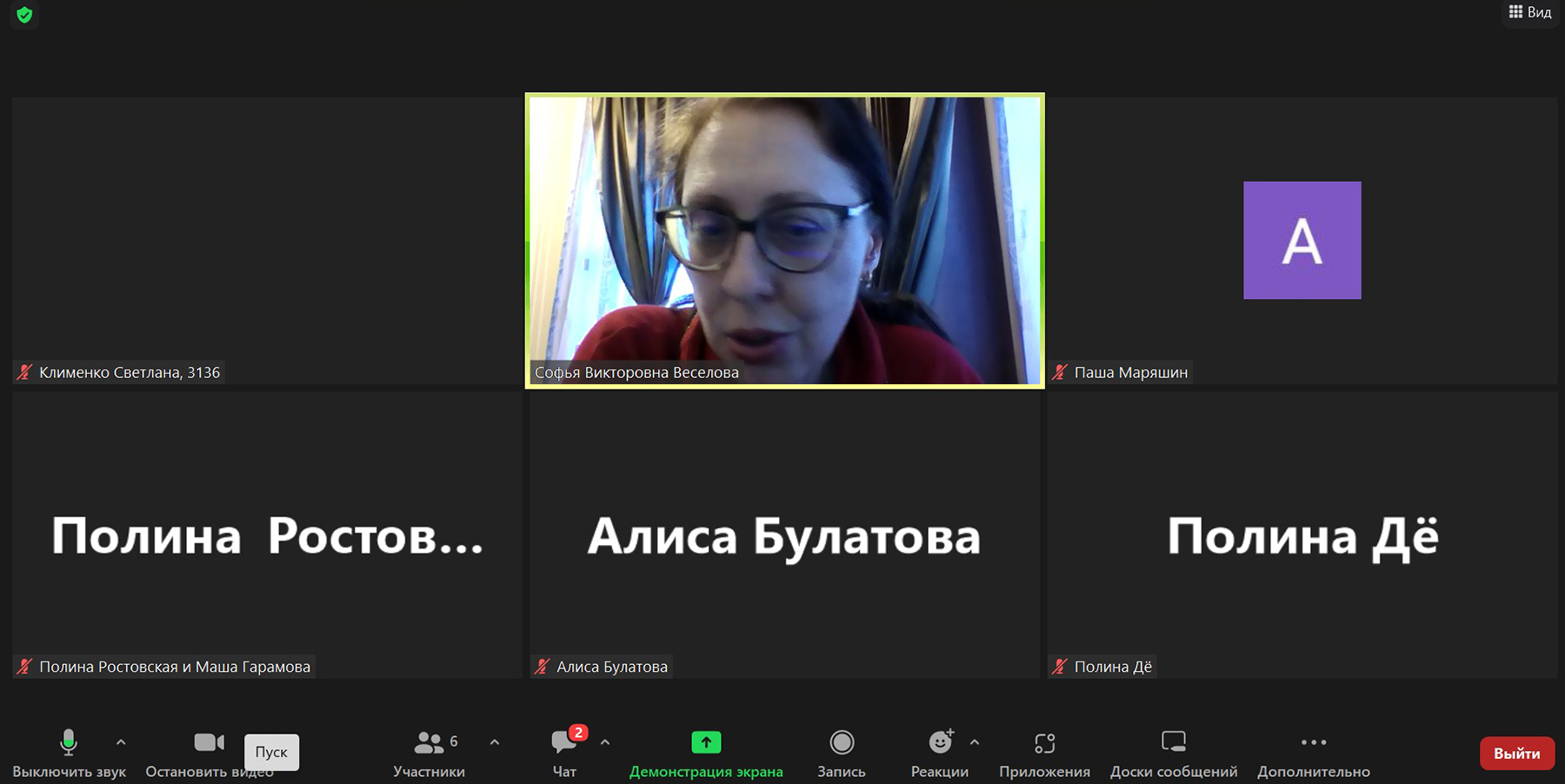Mute microphone with Выключить звук
This screenshot has height=784, width=1565.
[69, 754]
